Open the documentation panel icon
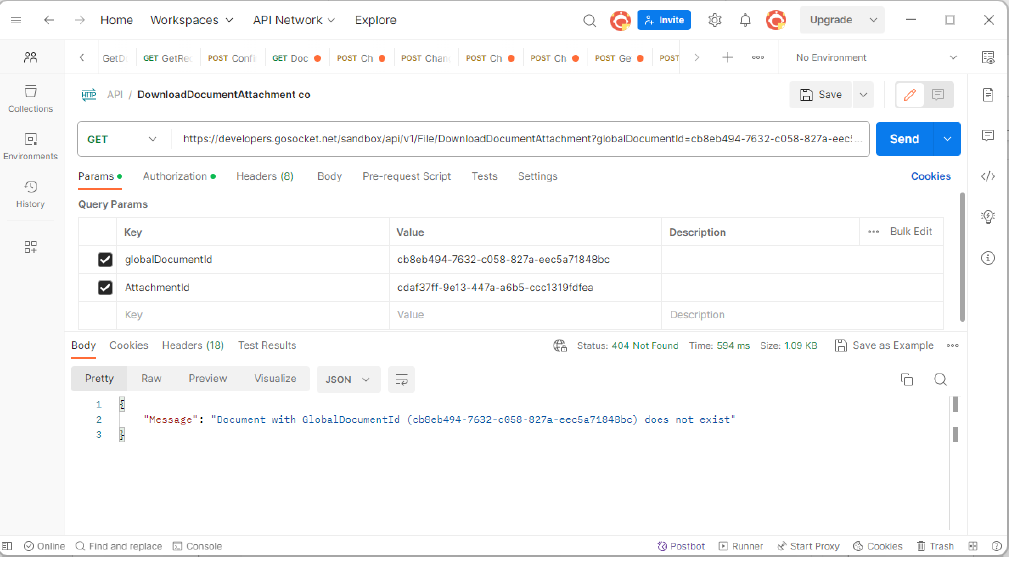The height and width of the screenshot is (561, 1009). coord(988,95)
